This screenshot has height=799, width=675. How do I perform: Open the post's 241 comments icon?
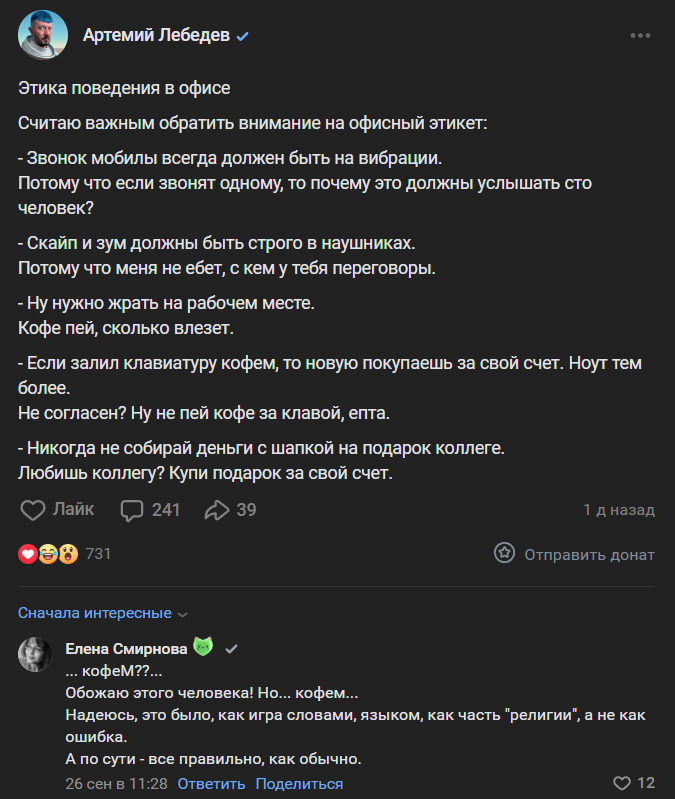point(151,510)
